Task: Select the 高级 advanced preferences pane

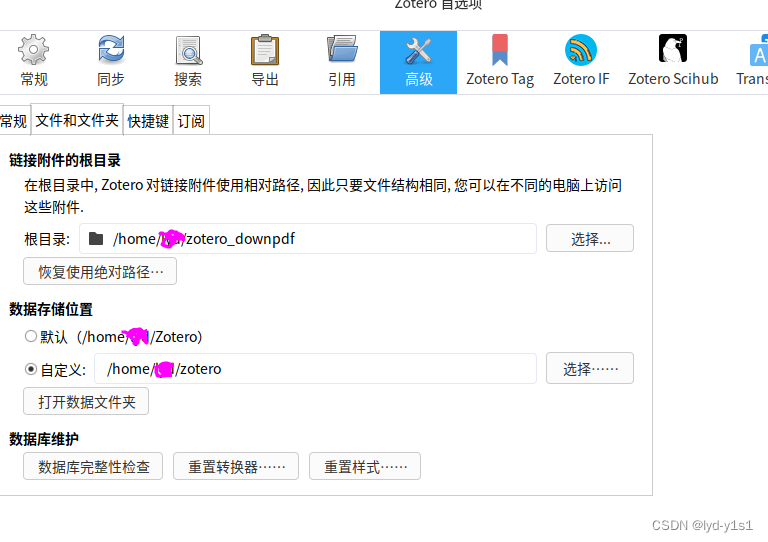Action: [x=419, y=62]
